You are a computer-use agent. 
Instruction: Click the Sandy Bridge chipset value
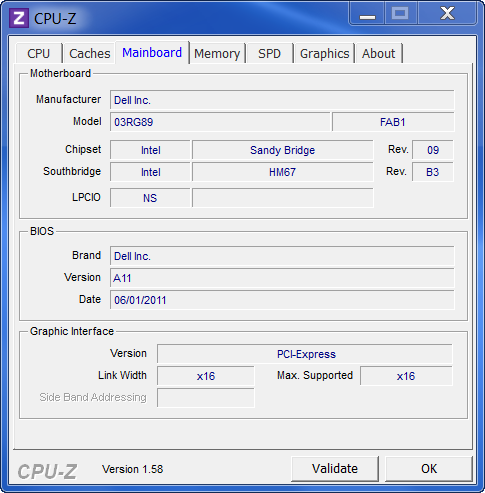click(x=283, y=150)
